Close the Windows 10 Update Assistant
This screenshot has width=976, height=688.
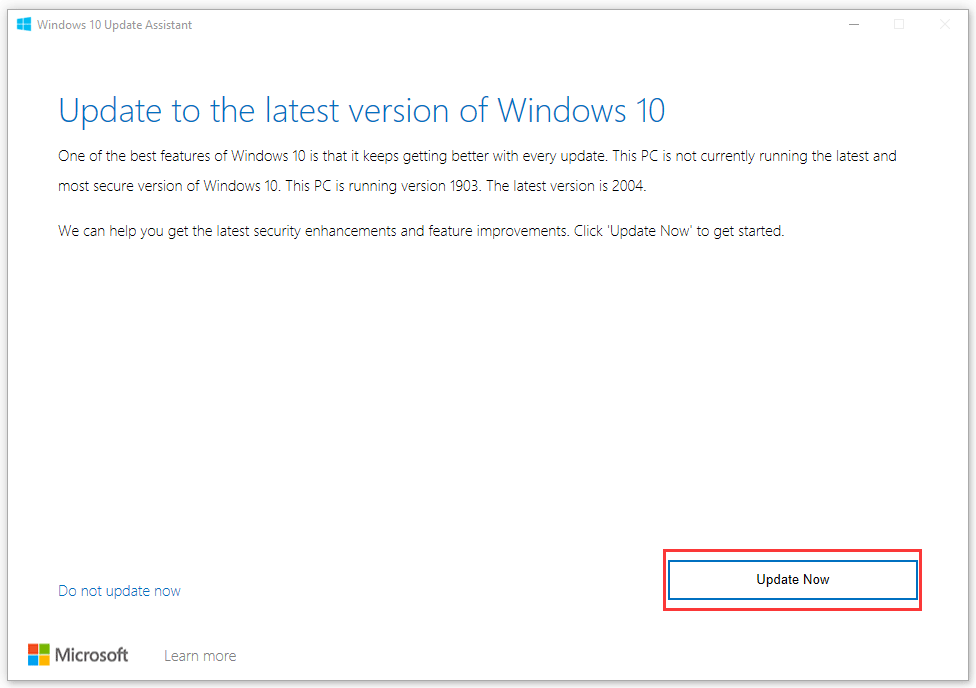(945, 23)
